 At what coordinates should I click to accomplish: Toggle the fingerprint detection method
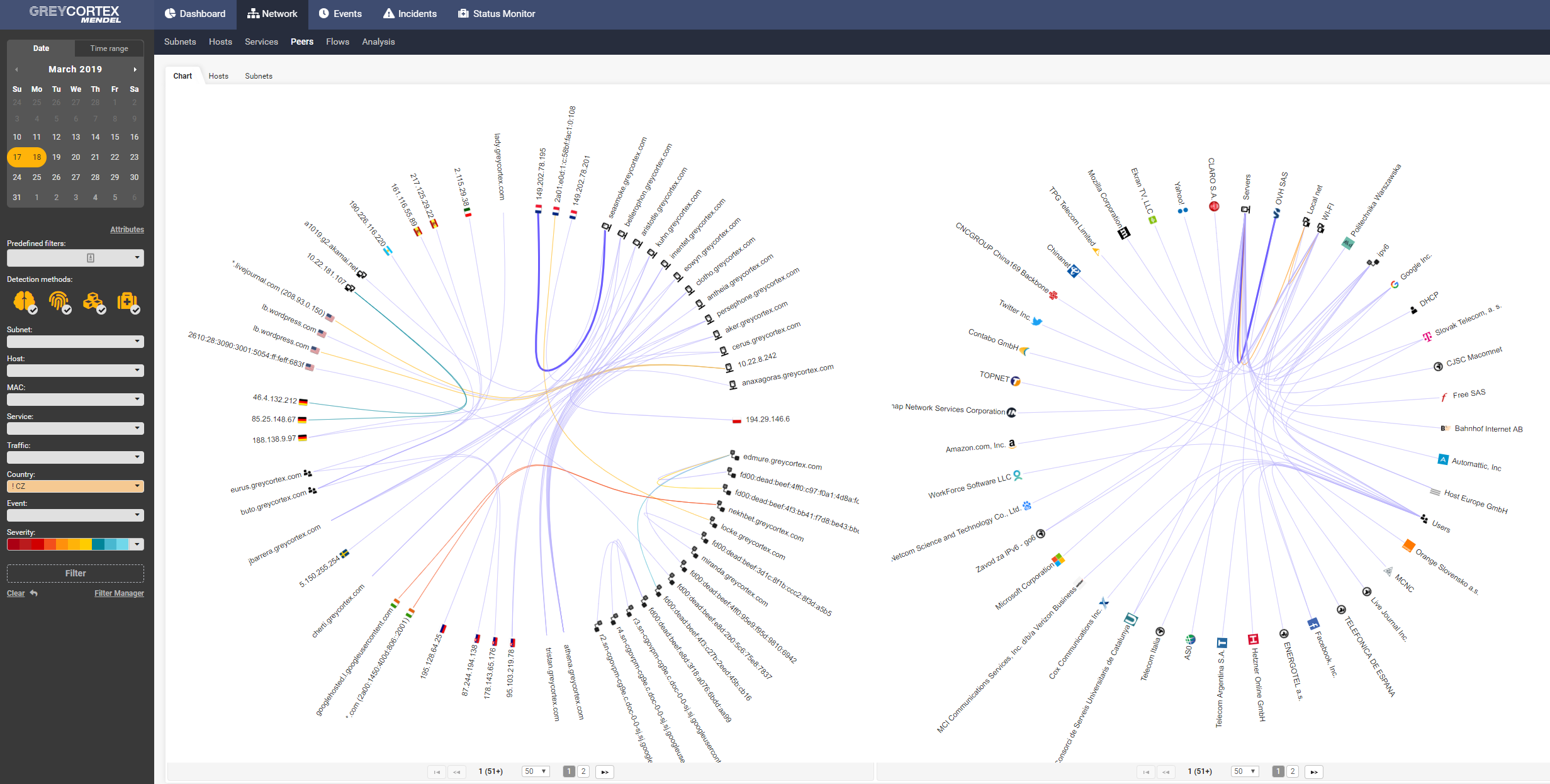point(60,302)
